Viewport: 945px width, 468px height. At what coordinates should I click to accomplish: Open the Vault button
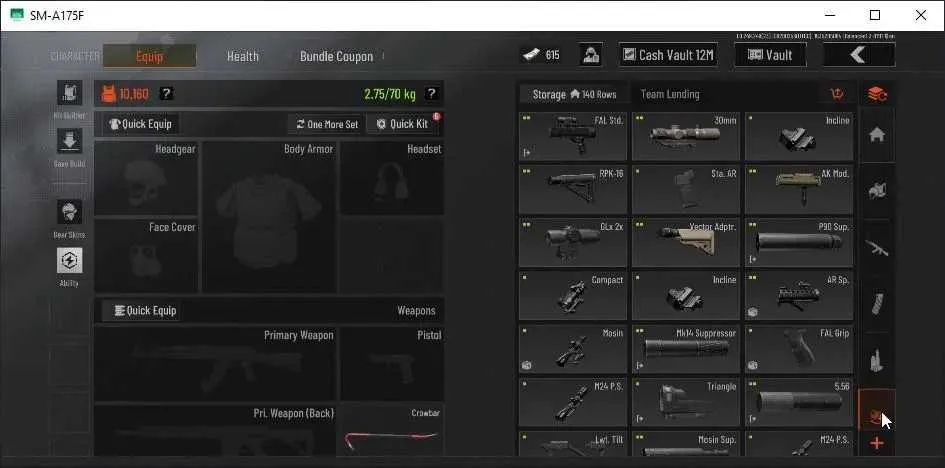coord(770,55)
